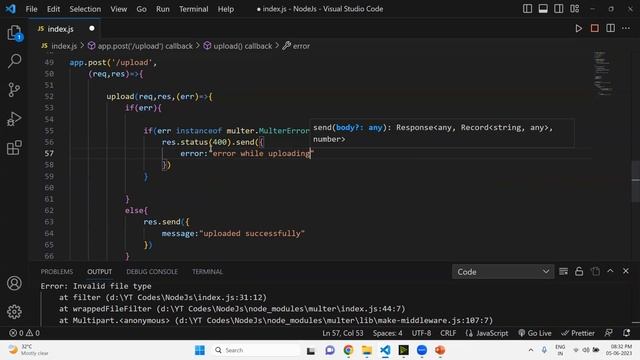Image resolution: width=640 pixels, height=360 pixels.
Task: Open PowerPoint from the taskbar
Action: tap(440, 350)
